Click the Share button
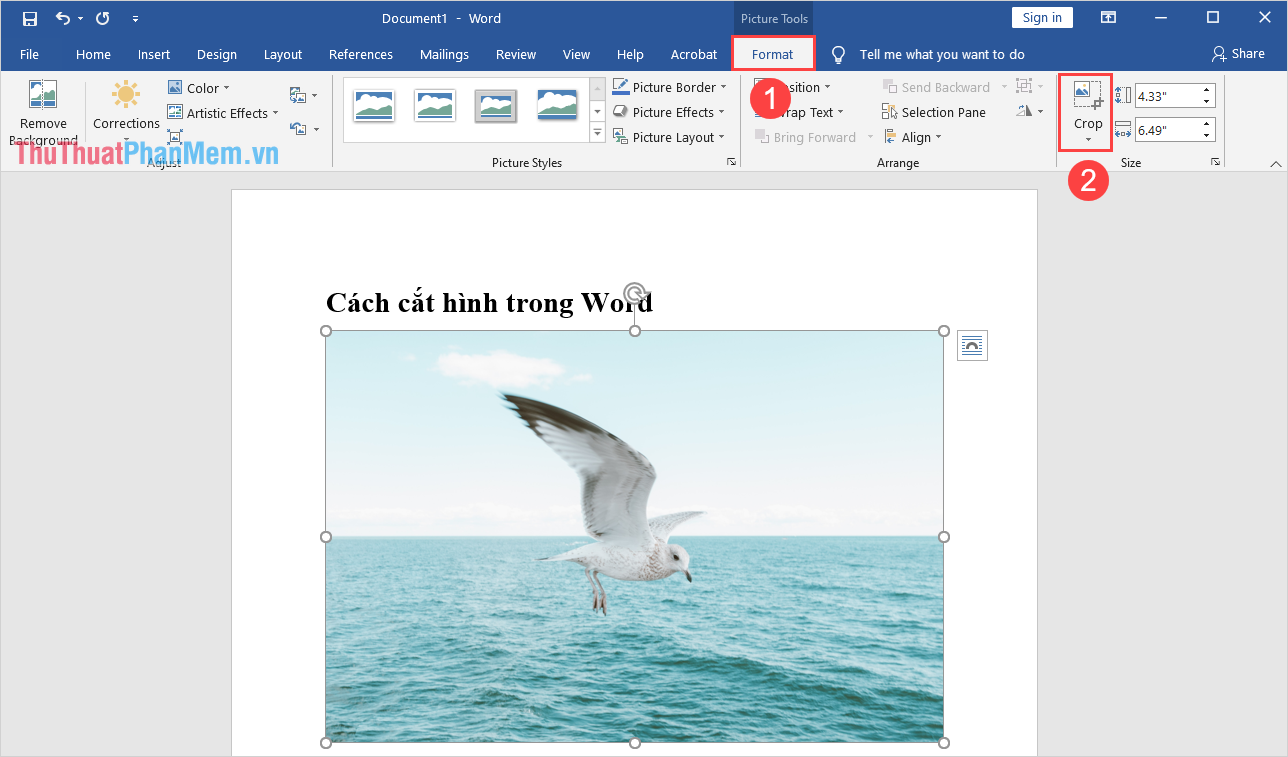Viewport: 1288px width, 757px height. (1238, 54)
